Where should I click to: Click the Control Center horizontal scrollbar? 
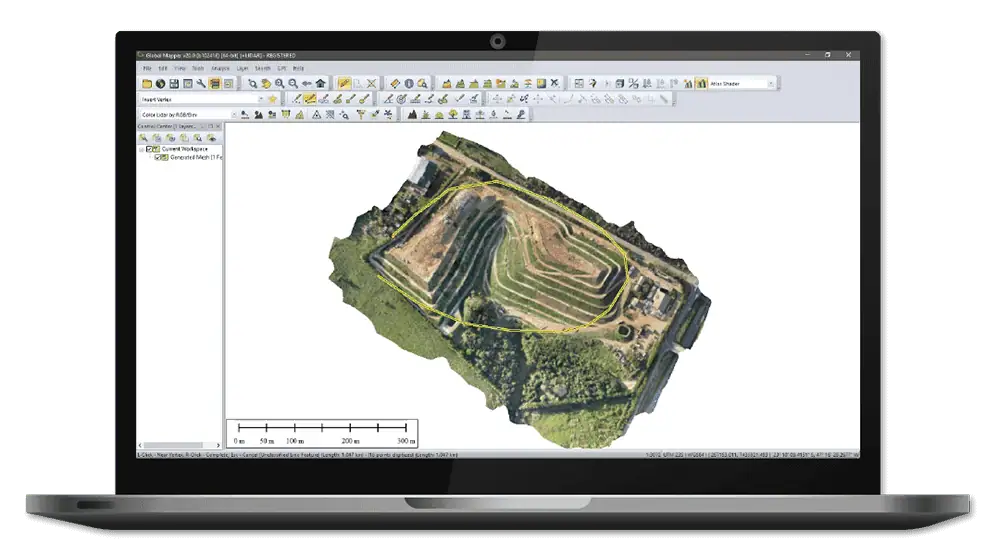pos(173,445)
